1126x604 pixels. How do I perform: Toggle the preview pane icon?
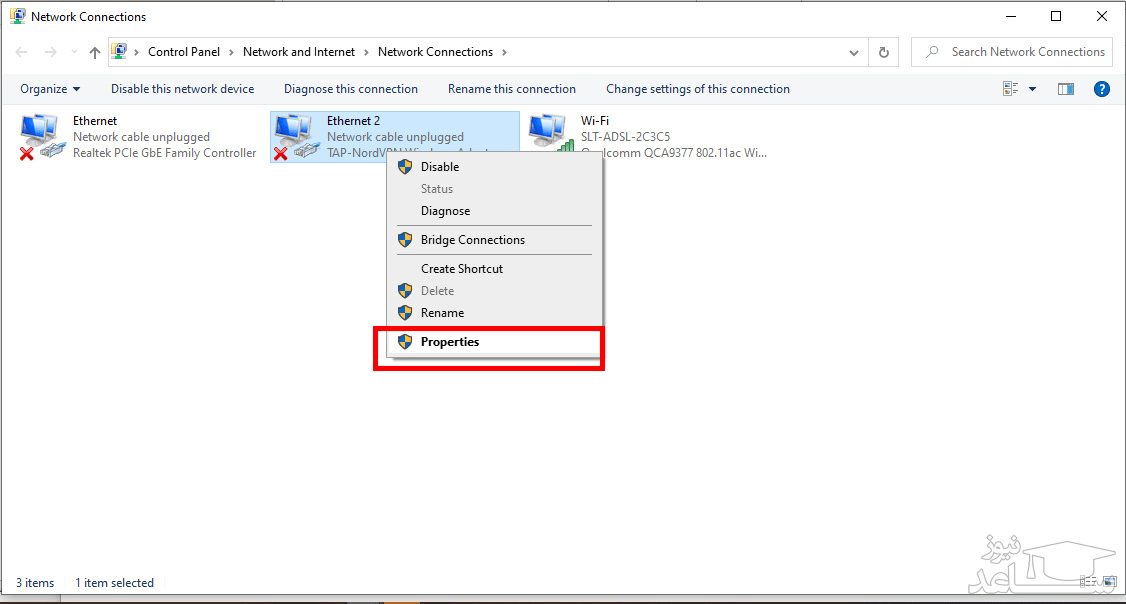[x=1066, y=89]
